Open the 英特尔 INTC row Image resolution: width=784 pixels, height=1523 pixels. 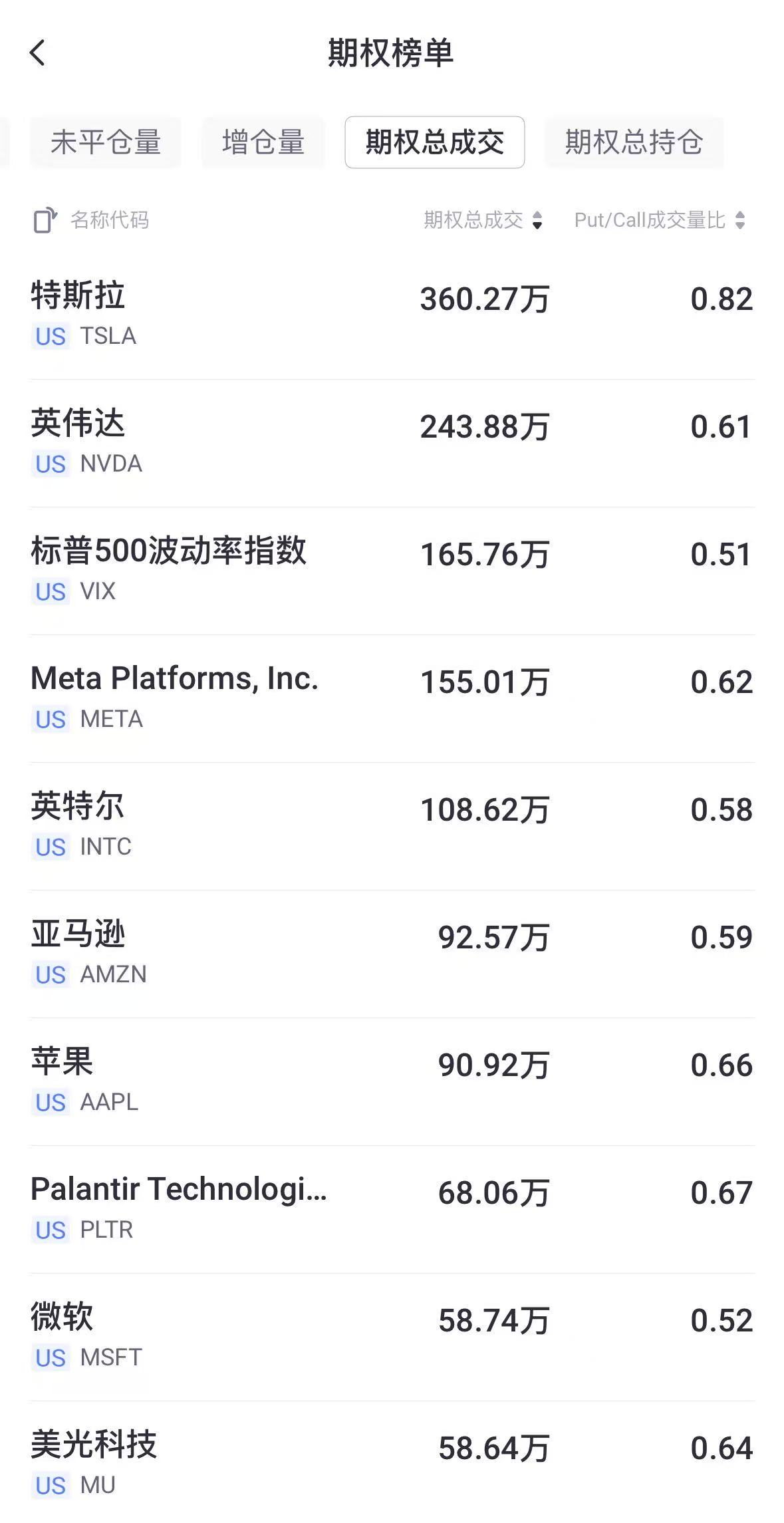pos(392,826)
